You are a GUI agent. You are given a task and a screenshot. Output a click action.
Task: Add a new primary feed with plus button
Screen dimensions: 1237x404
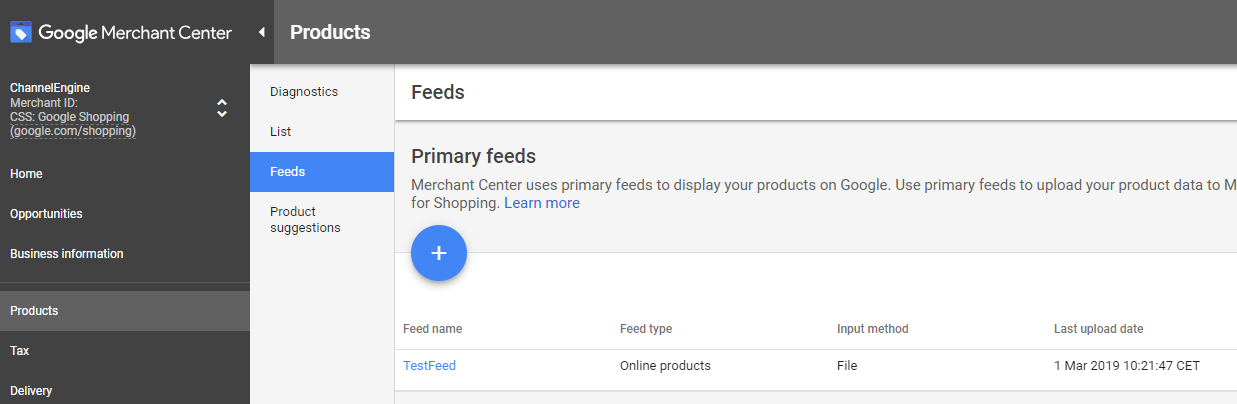438,253
